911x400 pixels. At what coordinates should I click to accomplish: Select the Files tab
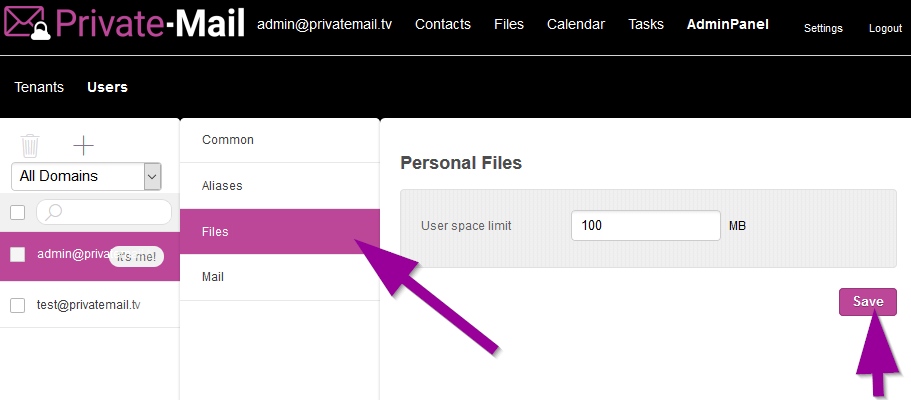pyautogui.click(x=215, y=232)
